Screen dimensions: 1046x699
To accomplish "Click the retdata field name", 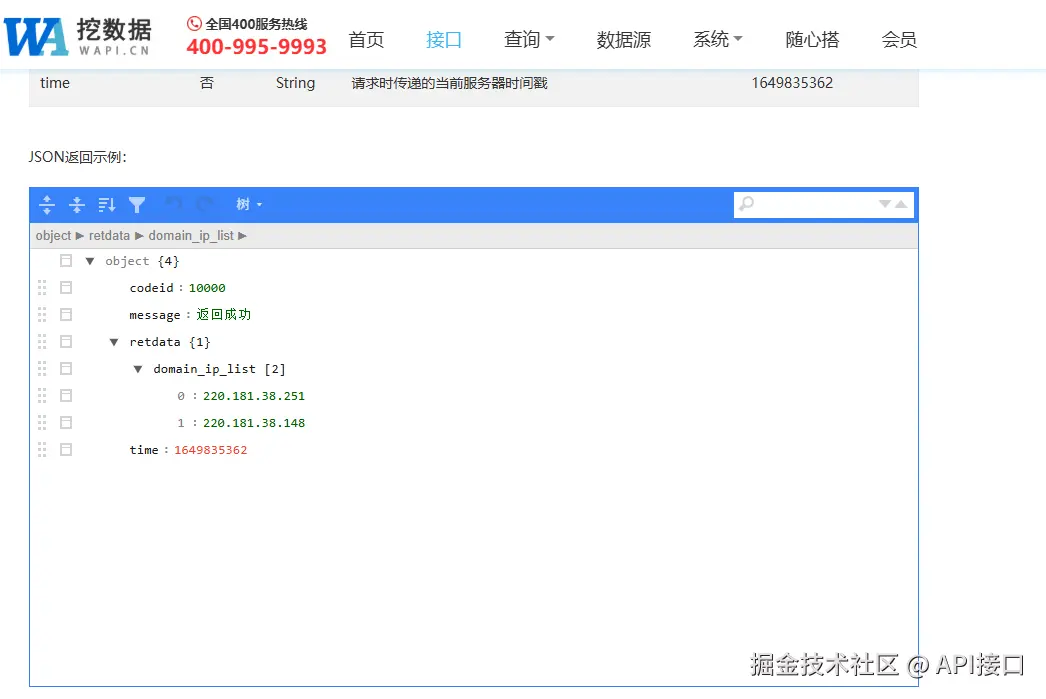I will [x=155, y=342].
